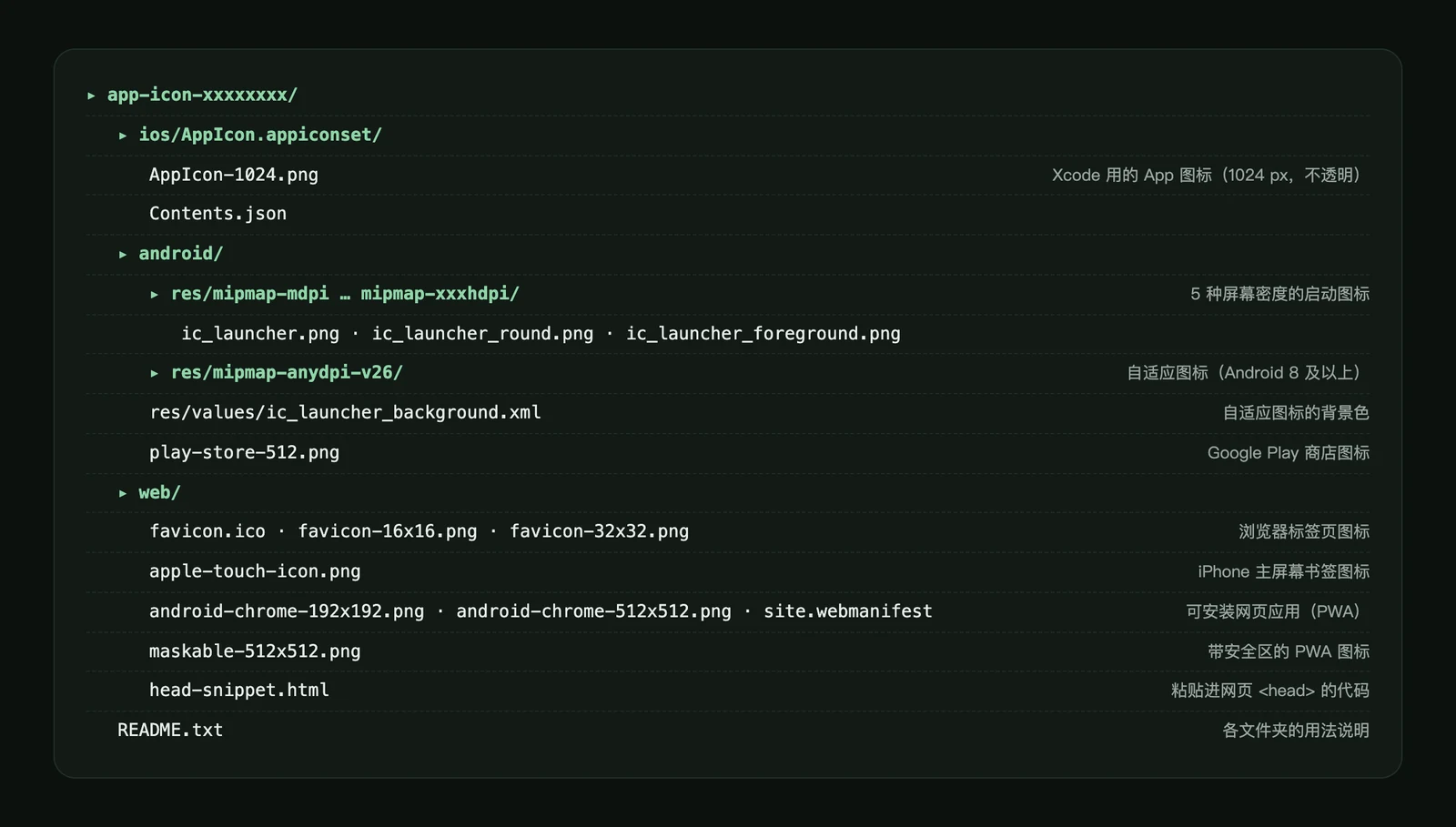The width and height of the screenshot is (1456, 827).
Task: Click site.webmanifest file name
Action: tap(848, 611)
